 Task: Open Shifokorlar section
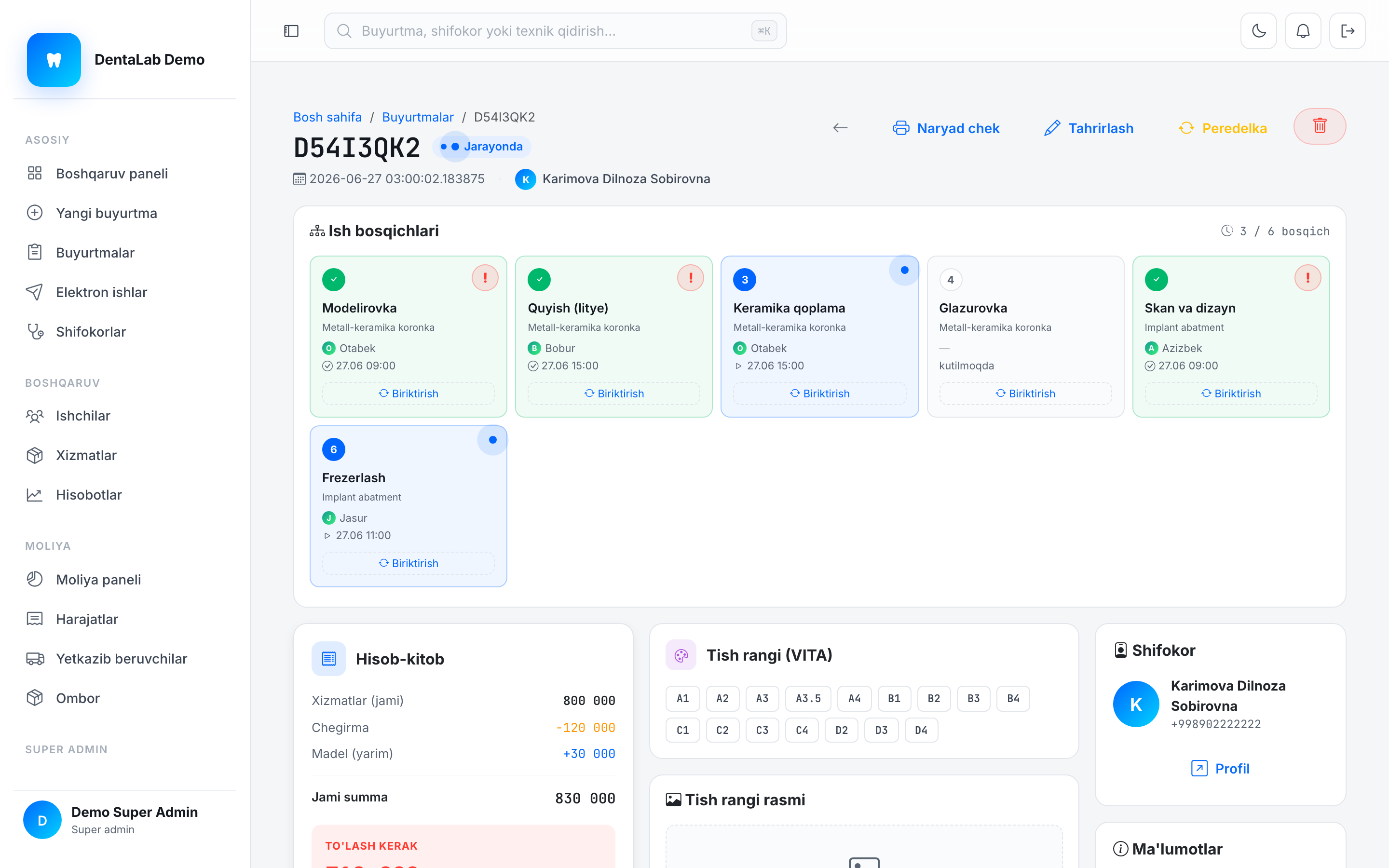[x=125, y=332]
